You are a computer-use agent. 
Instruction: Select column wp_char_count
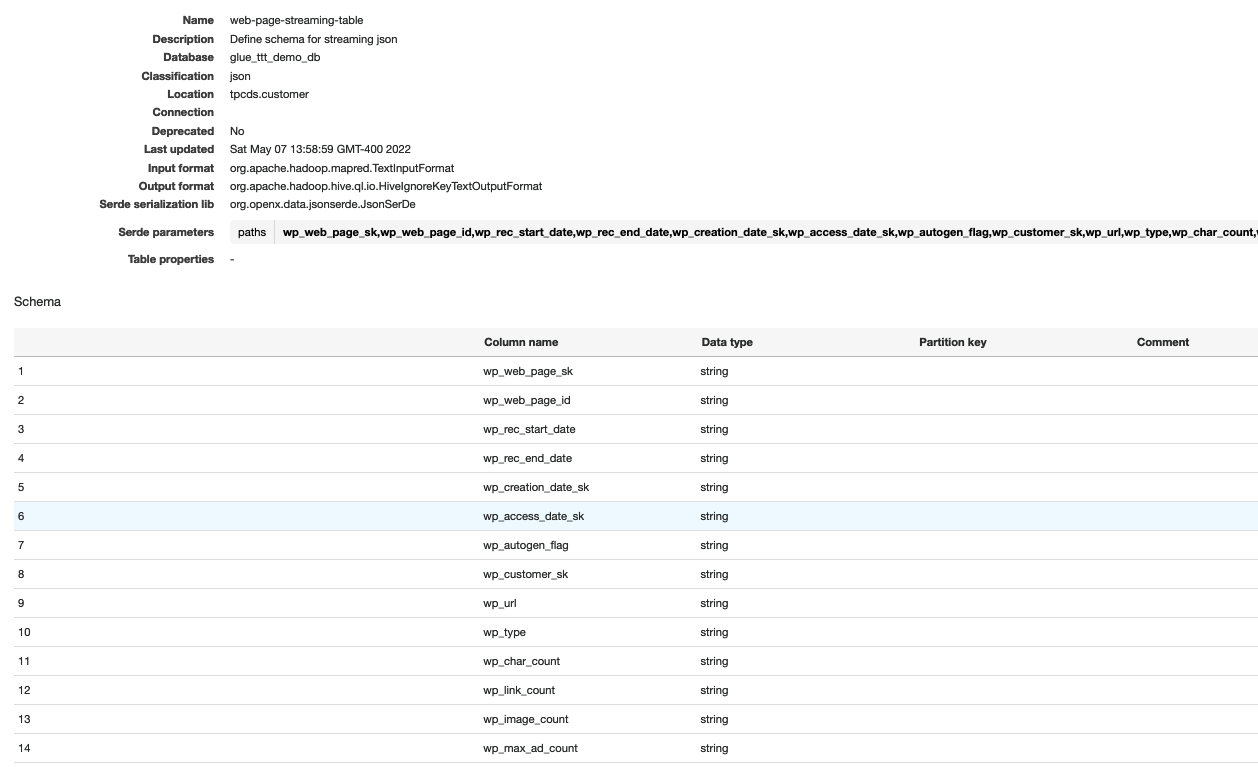point(521,661)
